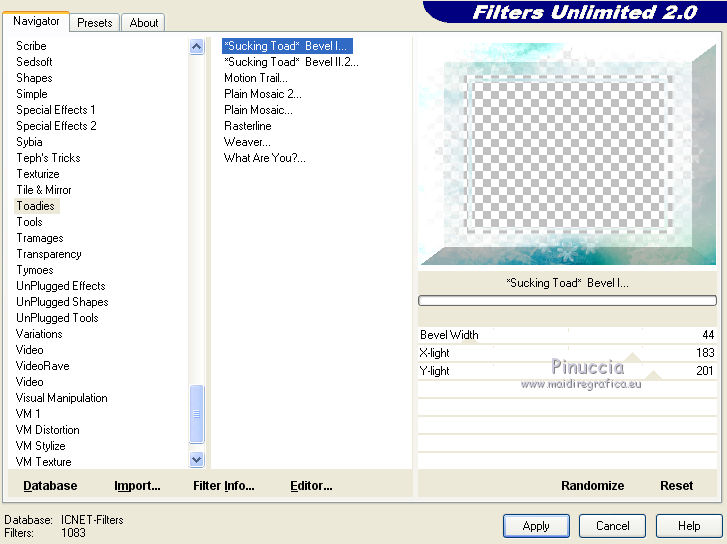
Task: Select *Sucking Toad* Bevel I... filter
Action: click(x=287, y=46)
